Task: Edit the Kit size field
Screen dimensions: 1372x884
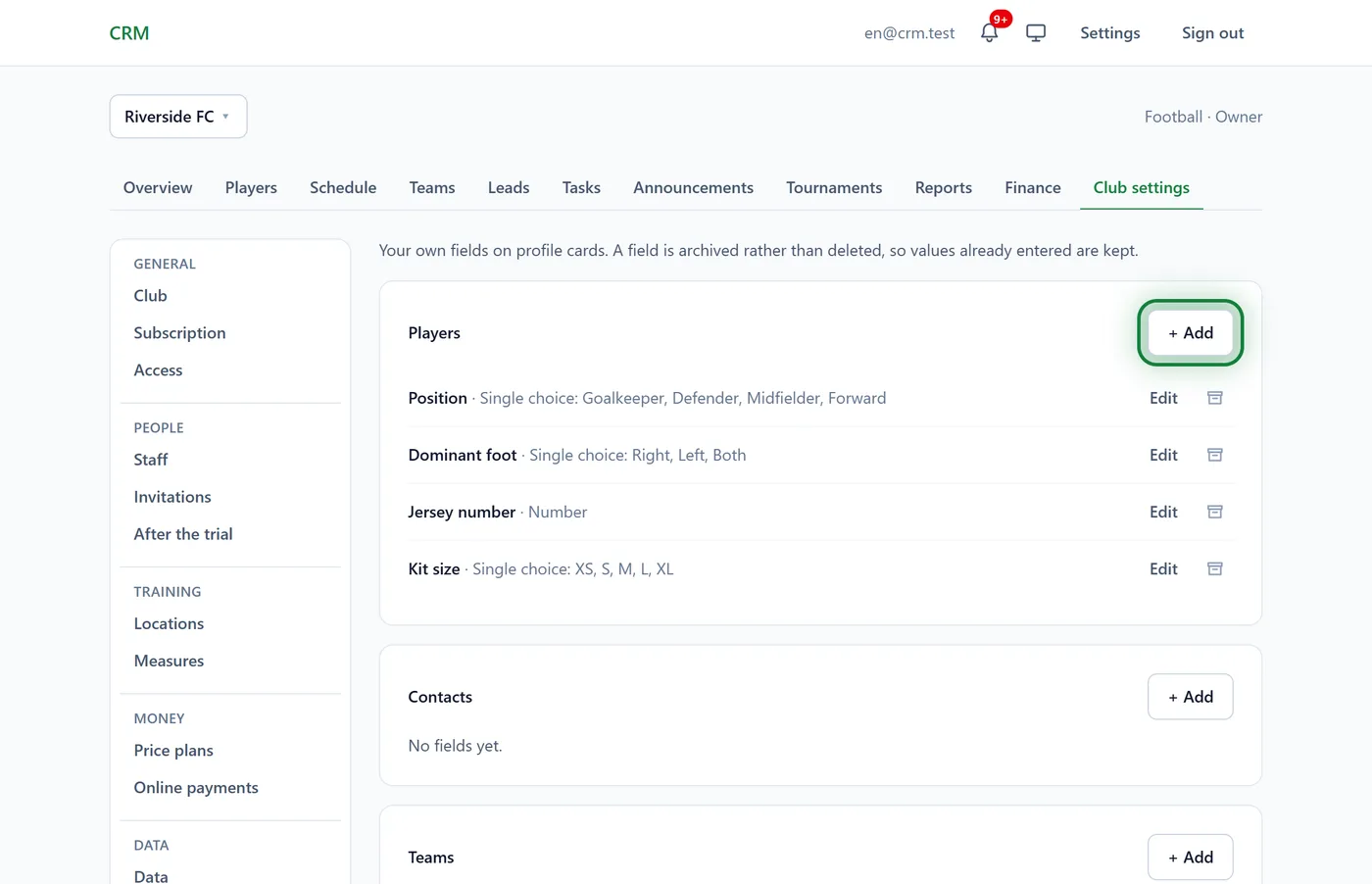Action: pos(1163,568)
